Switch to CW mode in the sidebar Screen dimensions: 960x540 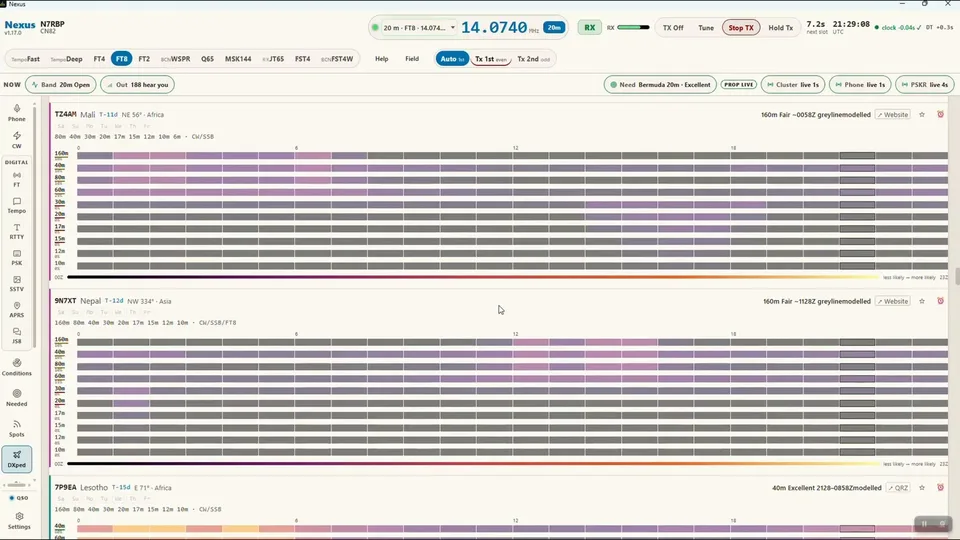click(17, 140)
